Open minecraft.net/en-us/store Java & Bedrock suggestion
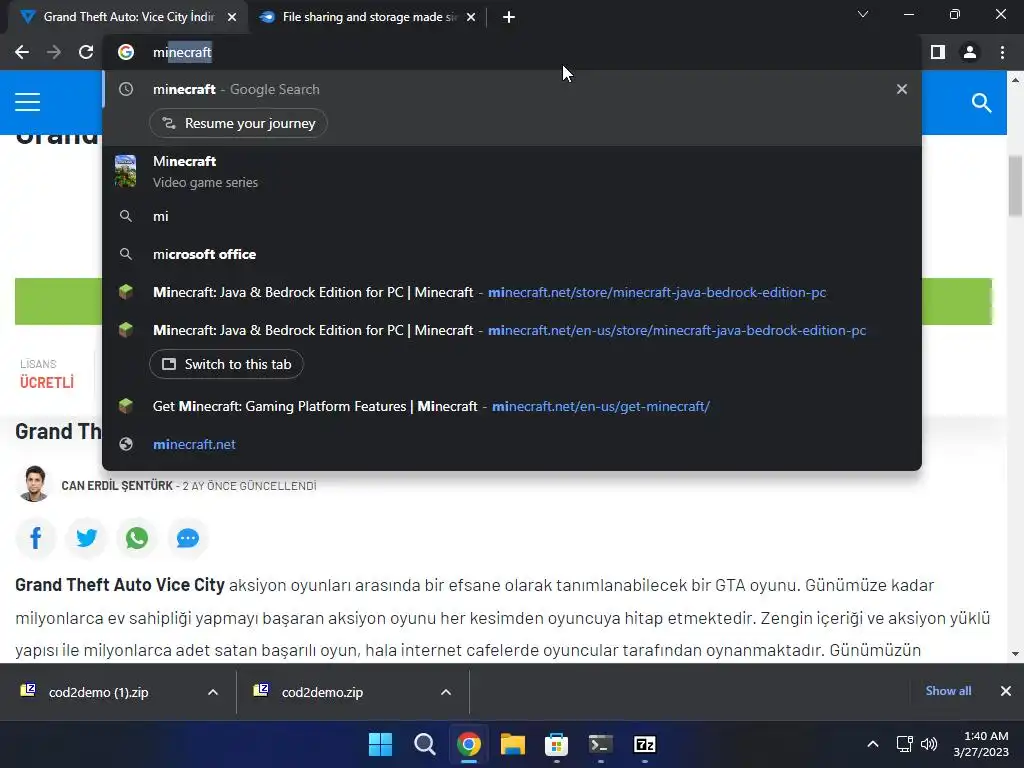 (x=512, y=330)
